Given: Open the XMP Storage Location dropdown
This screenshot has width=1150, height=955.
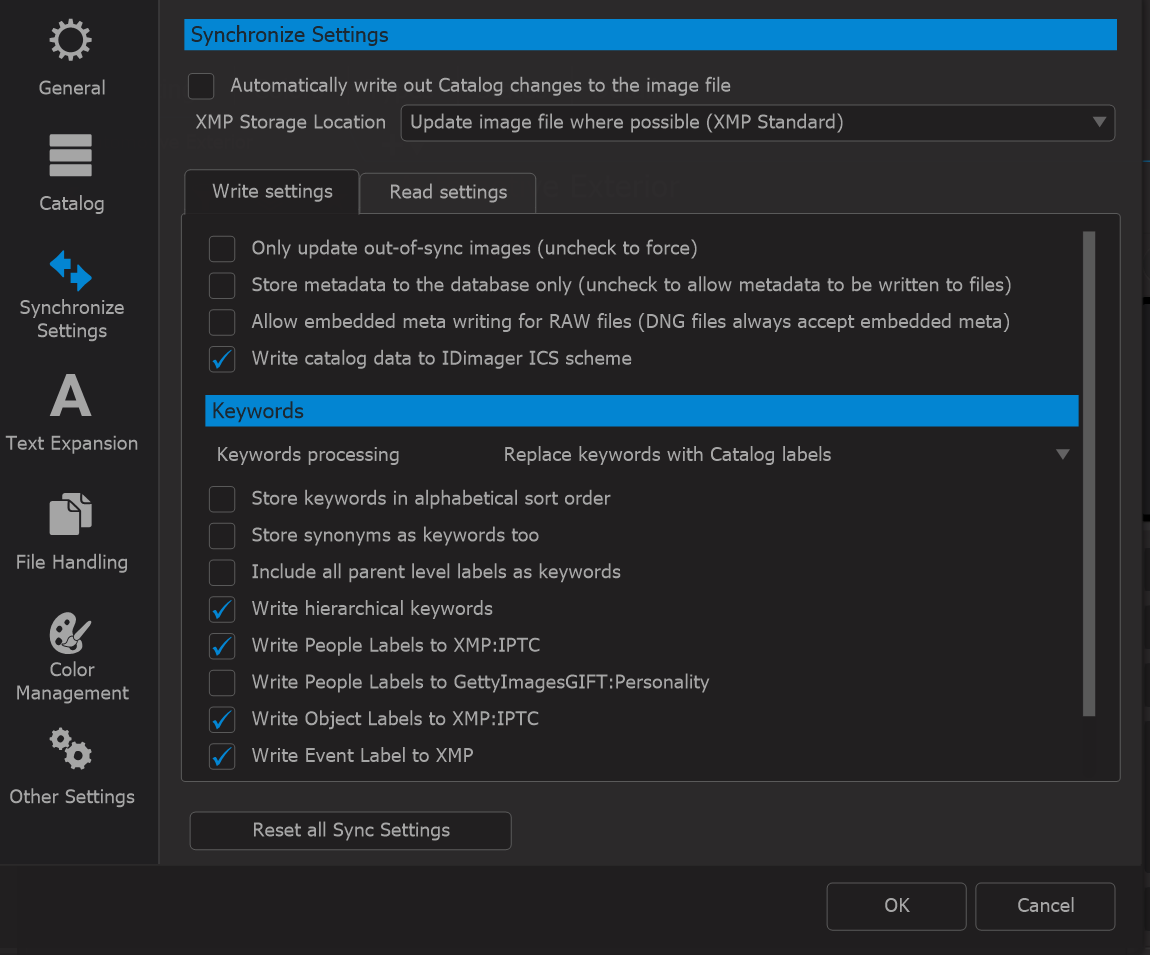Looking at the screenshot, I should coord(758,122).
